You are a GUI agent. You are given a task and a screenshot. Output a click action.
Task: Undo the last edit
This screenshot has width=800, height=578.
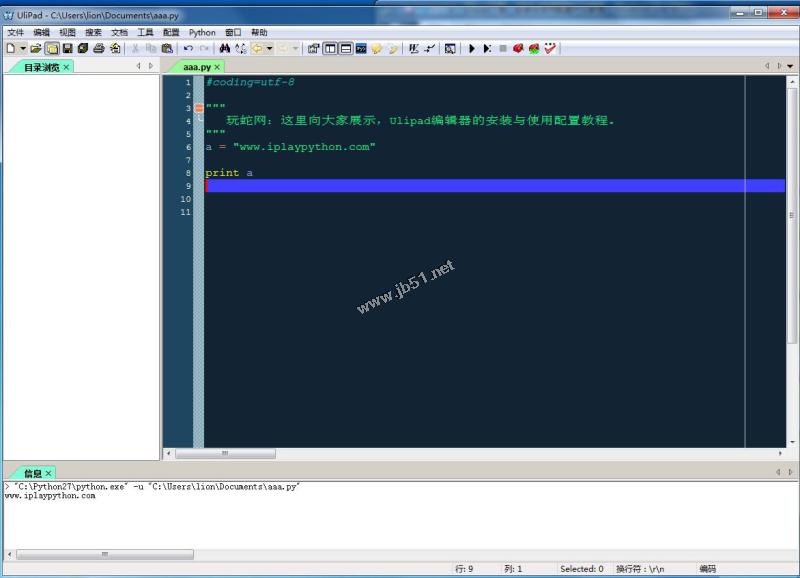[x=188, y=48]
